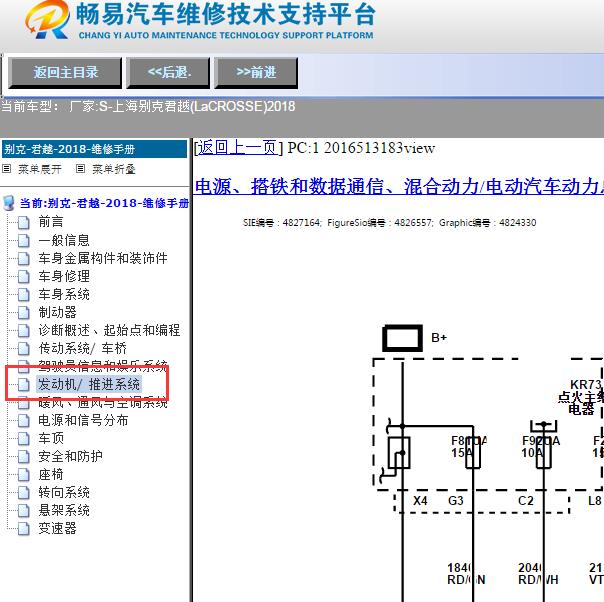
Task: Click the B+ battery terminal symbol in diagram
Action: coord(402,338)
